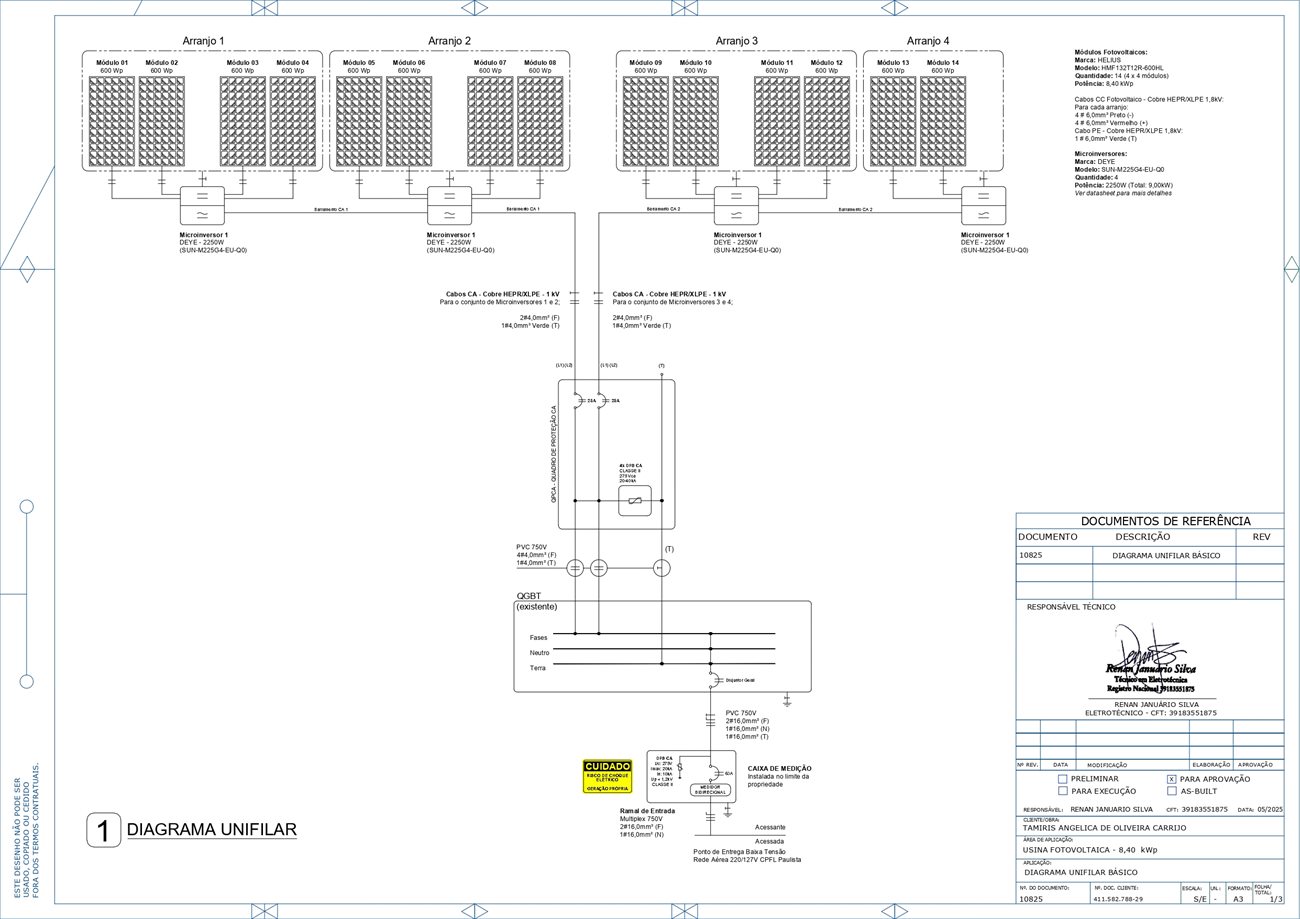Click the Módulo 13 solar panel symbol
Screen dimensions: 1300x919
coord(893,122)
